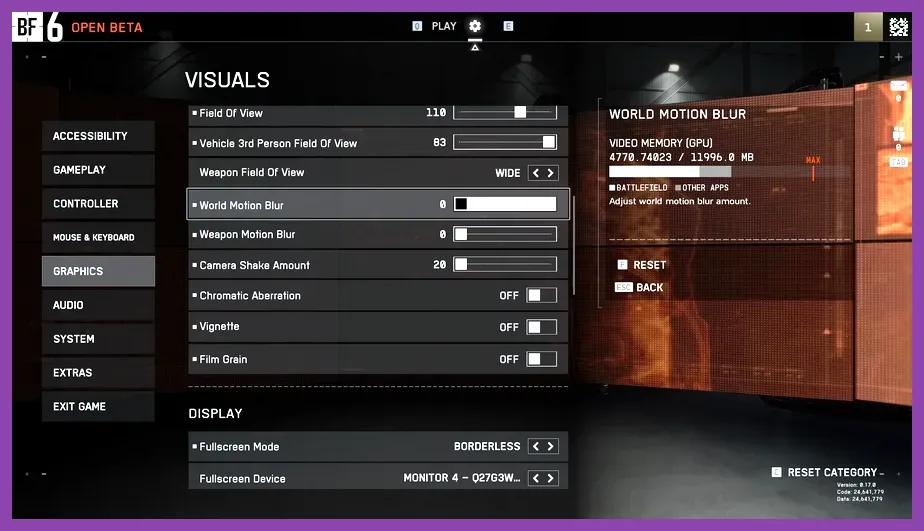Screen dimensions: 924x531
Task: Select next Fullscreen Mode option
Action: (x=550, y=446)
